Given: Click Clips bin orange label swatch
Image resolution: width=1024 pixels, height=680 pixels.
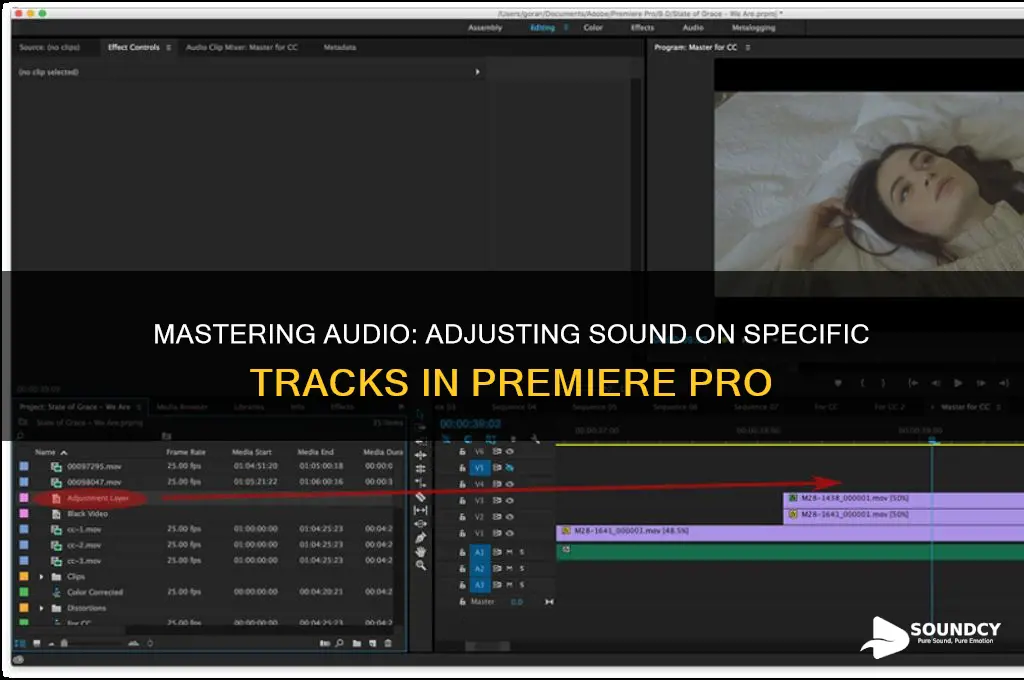Looking at the screenshot, I should click(24, 576).
